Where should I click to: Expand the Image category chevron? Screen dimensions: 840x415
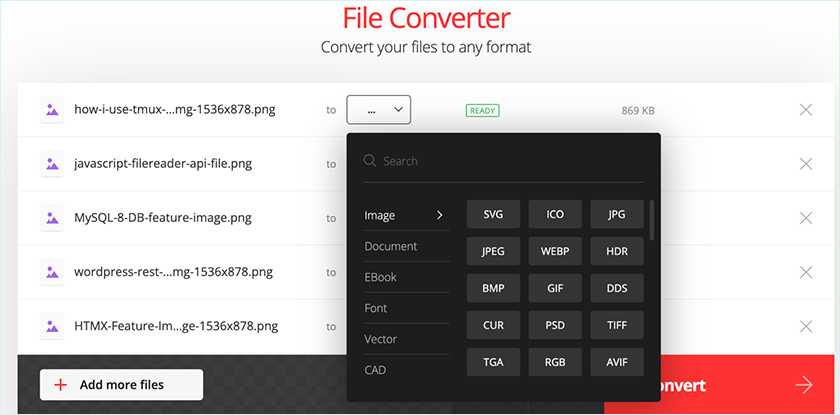pyautogui.click(x=440, y=215)
